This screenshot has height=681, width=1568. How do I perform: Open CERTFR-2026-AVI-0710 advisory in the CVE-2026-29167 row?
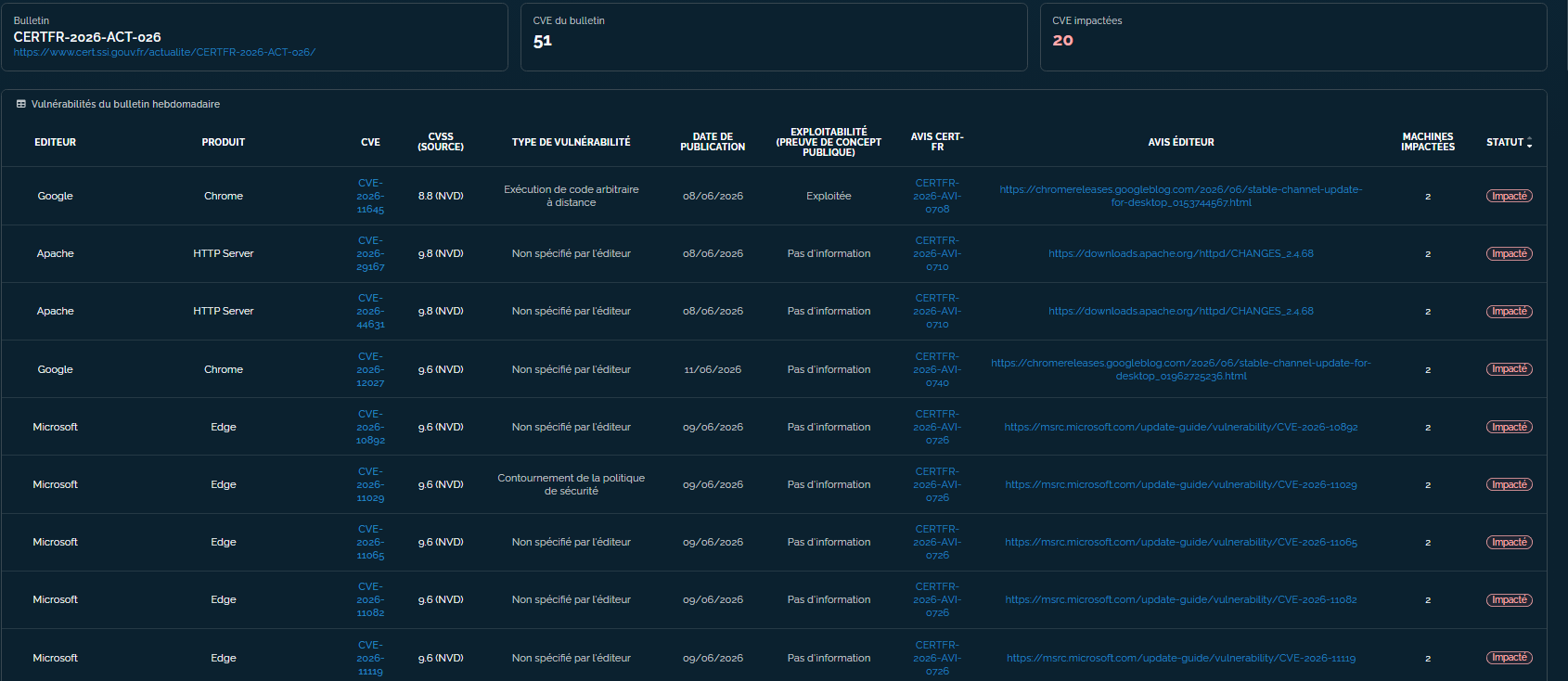(x=937, y=253)
